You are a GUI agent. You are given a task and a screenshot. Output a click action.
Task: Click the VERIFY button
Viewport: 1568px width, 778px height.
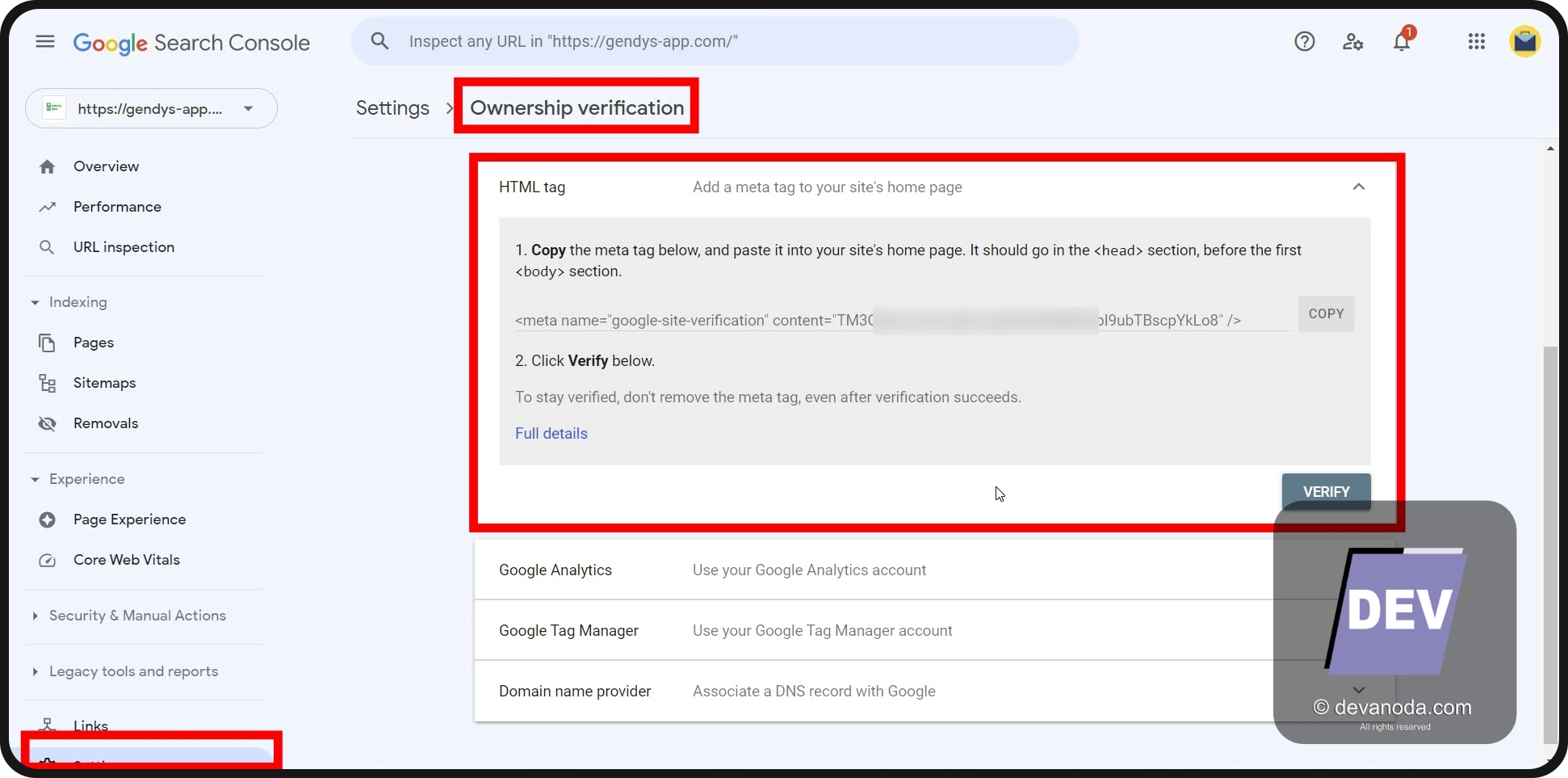tap(1326, 491)
